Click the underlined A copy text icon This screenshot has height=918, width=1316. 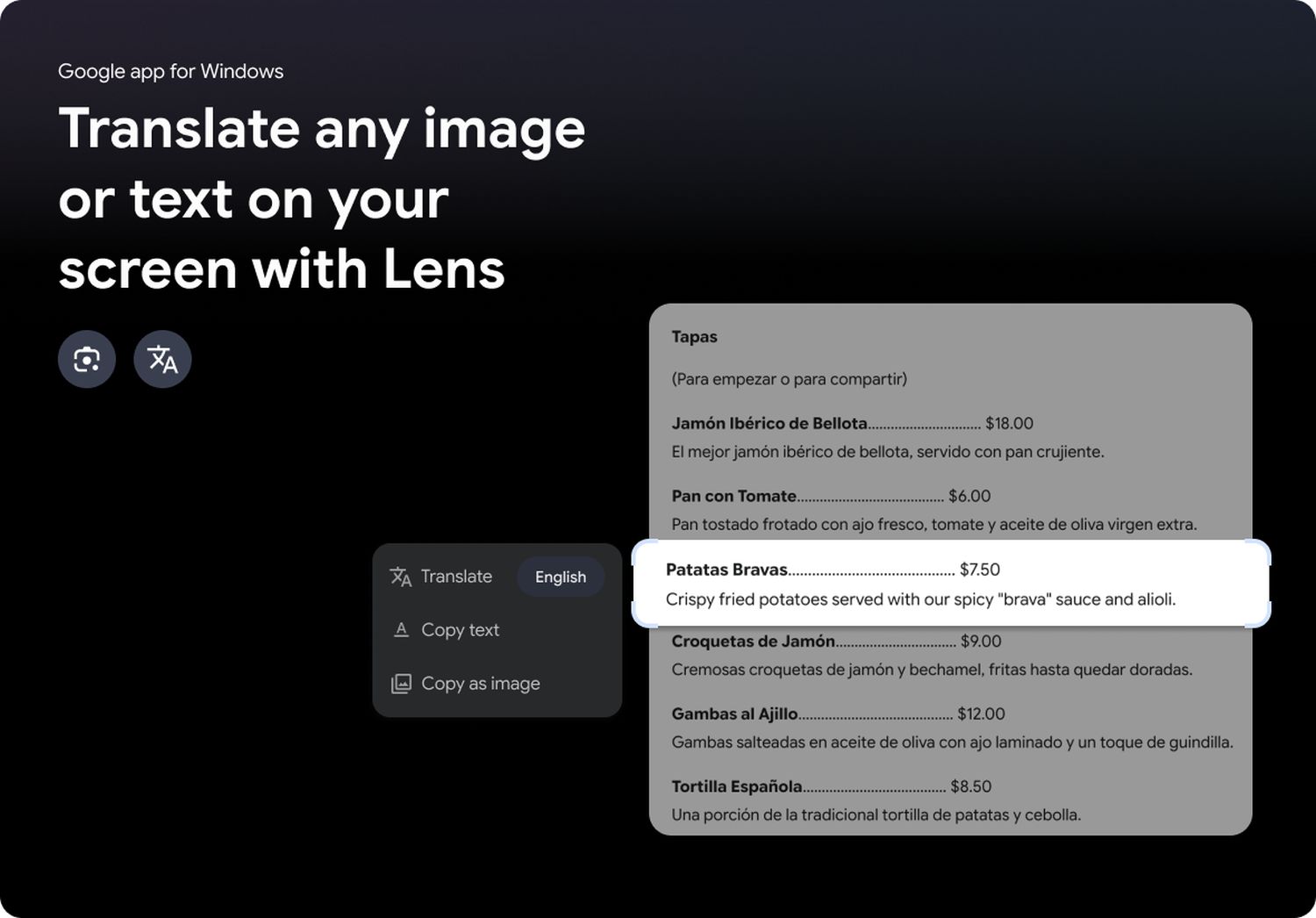pos(401,630)
